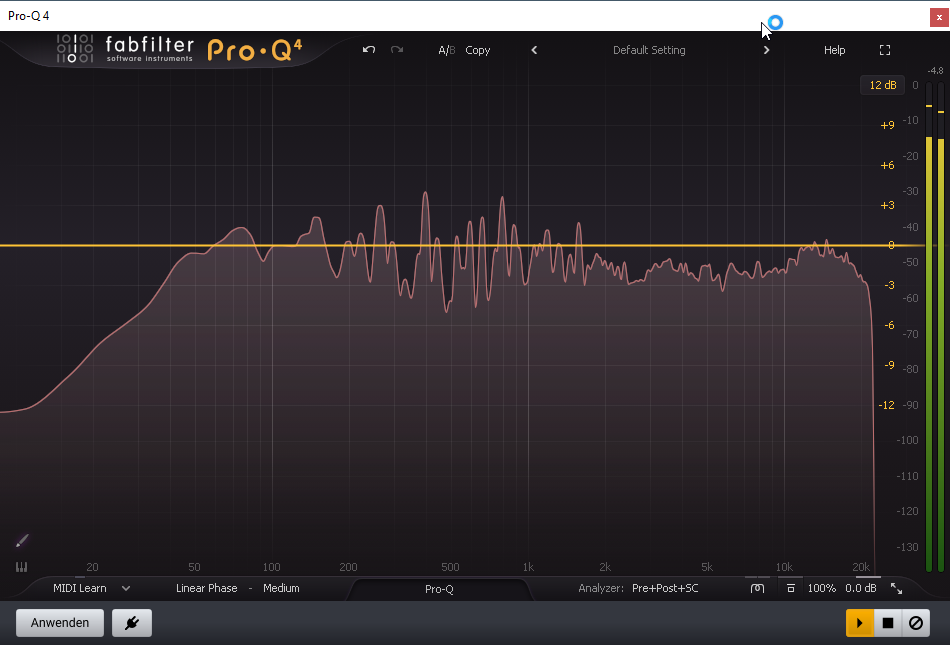
Task: Open the Linear Phase processing mode menu
Action: 207,589
